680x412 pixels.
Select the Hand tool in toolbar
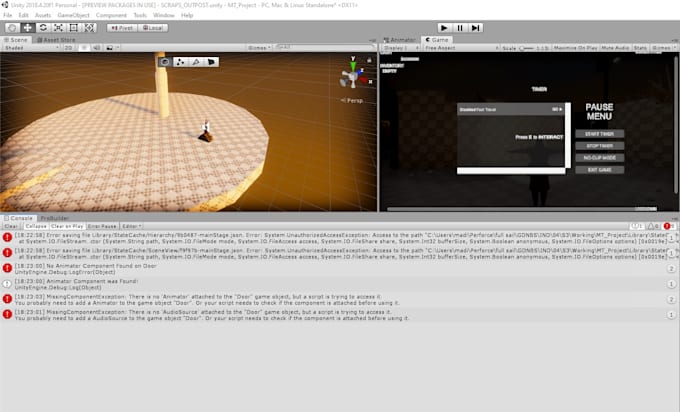pos(12,28)
